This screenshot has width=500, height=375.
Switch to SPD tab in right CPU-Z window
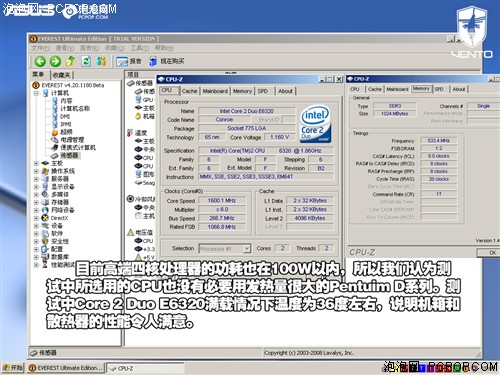[439, 89]
